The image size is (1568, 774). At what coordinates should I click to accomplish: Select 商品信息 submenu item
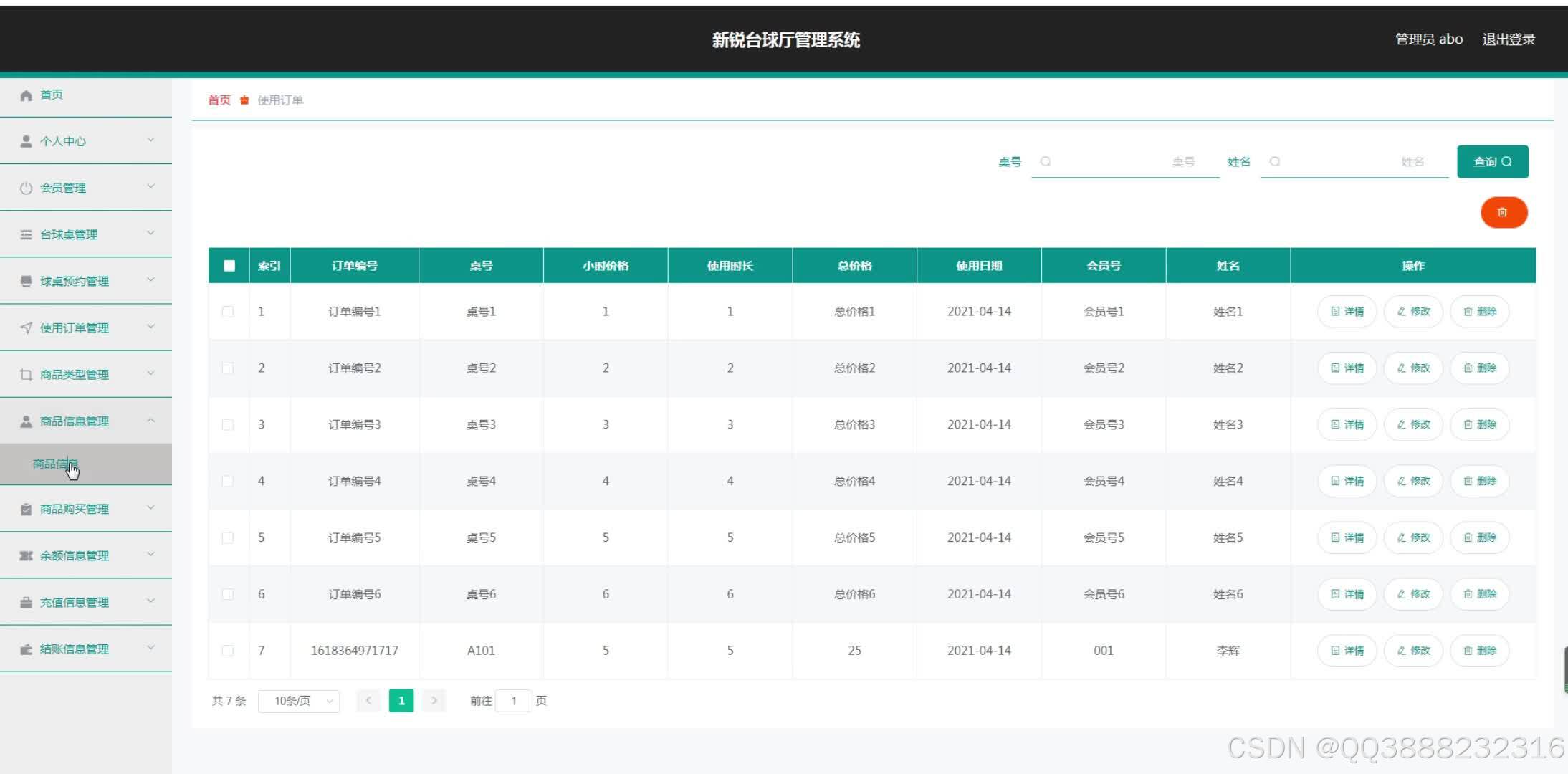pyautogui.click(x=57, y=464)
